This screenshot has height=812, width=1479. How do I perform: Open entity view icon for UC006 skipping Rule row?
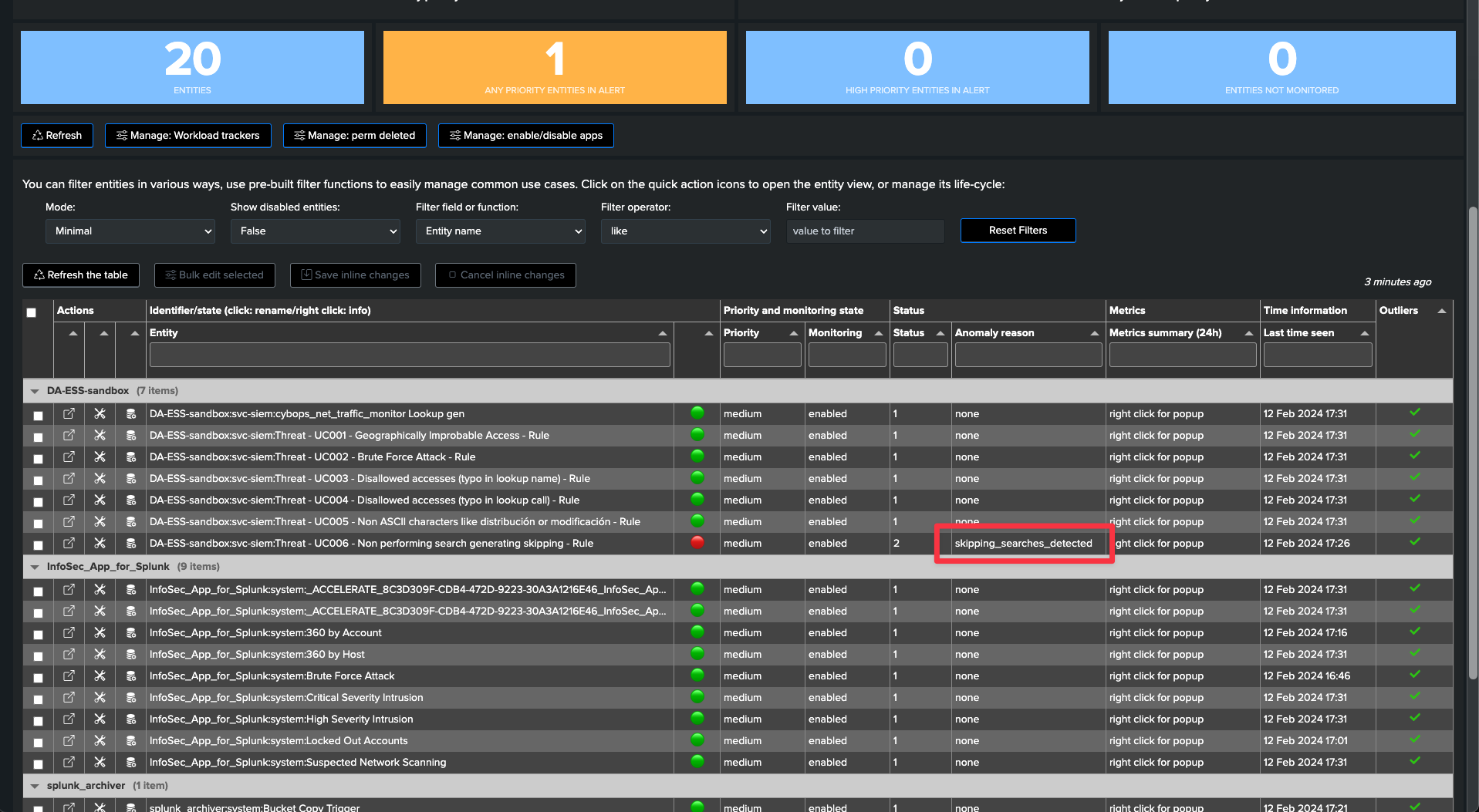pos(69,543)
